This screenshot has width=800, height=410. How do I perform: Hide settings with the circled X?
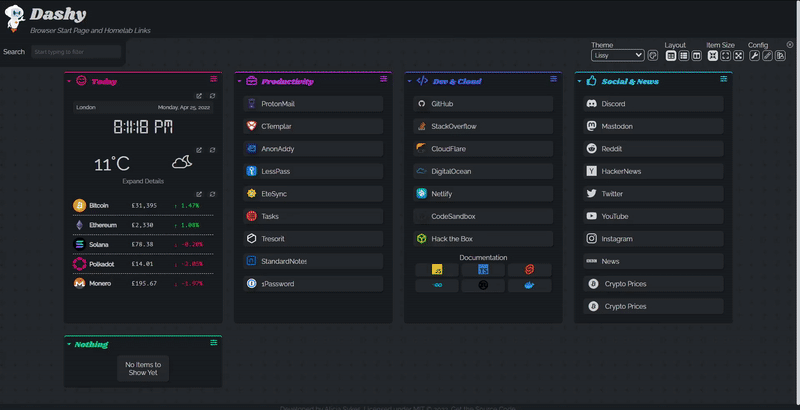click(x=790, y=45)
